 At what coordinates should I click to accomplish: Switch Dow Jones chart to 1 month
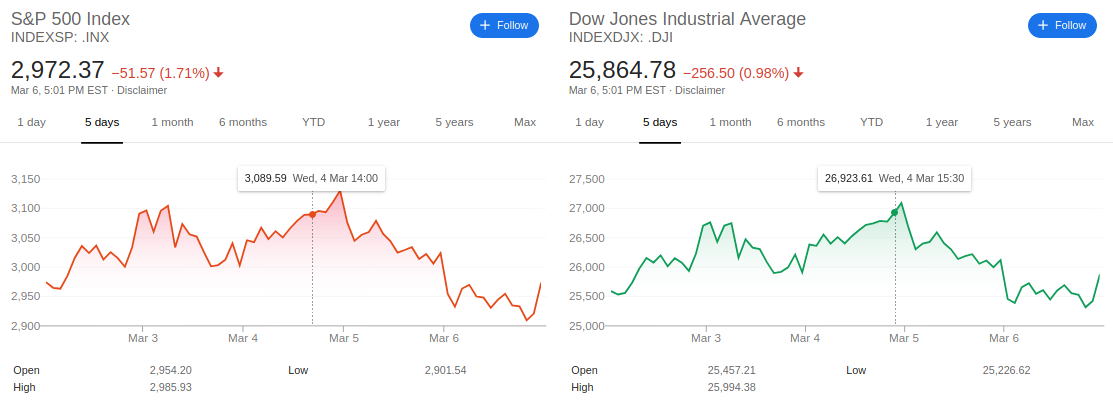(x=730, y=122)
